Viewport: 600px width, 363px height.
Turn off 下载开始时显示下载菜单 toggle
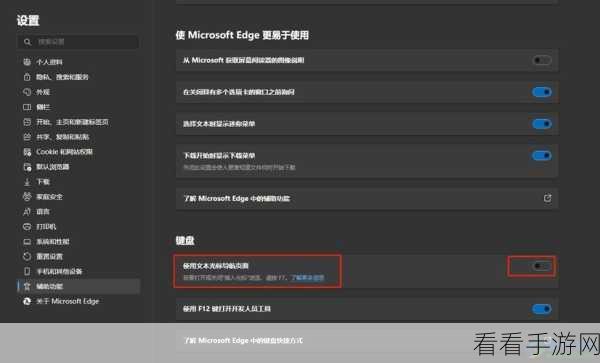click(541, 156)
